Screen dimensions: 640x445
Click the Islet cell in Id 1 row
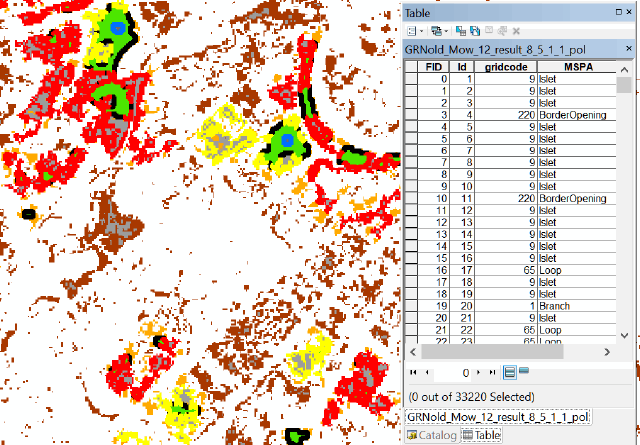[x=577, y=79]
